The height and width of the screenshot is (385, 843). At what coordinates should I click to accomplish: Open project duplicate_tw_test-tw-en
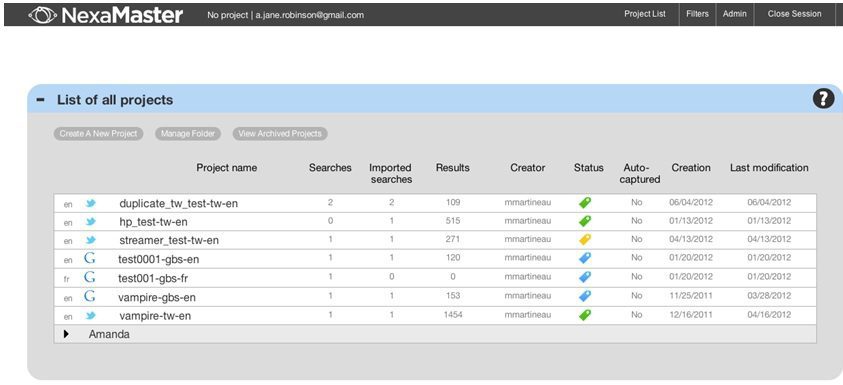[178, 203]
